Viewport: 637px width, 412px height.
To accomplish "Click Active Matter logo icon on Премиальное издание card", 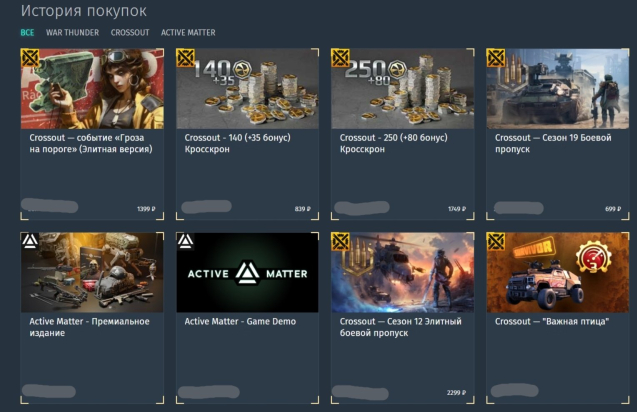I will [x=30, y=241].
